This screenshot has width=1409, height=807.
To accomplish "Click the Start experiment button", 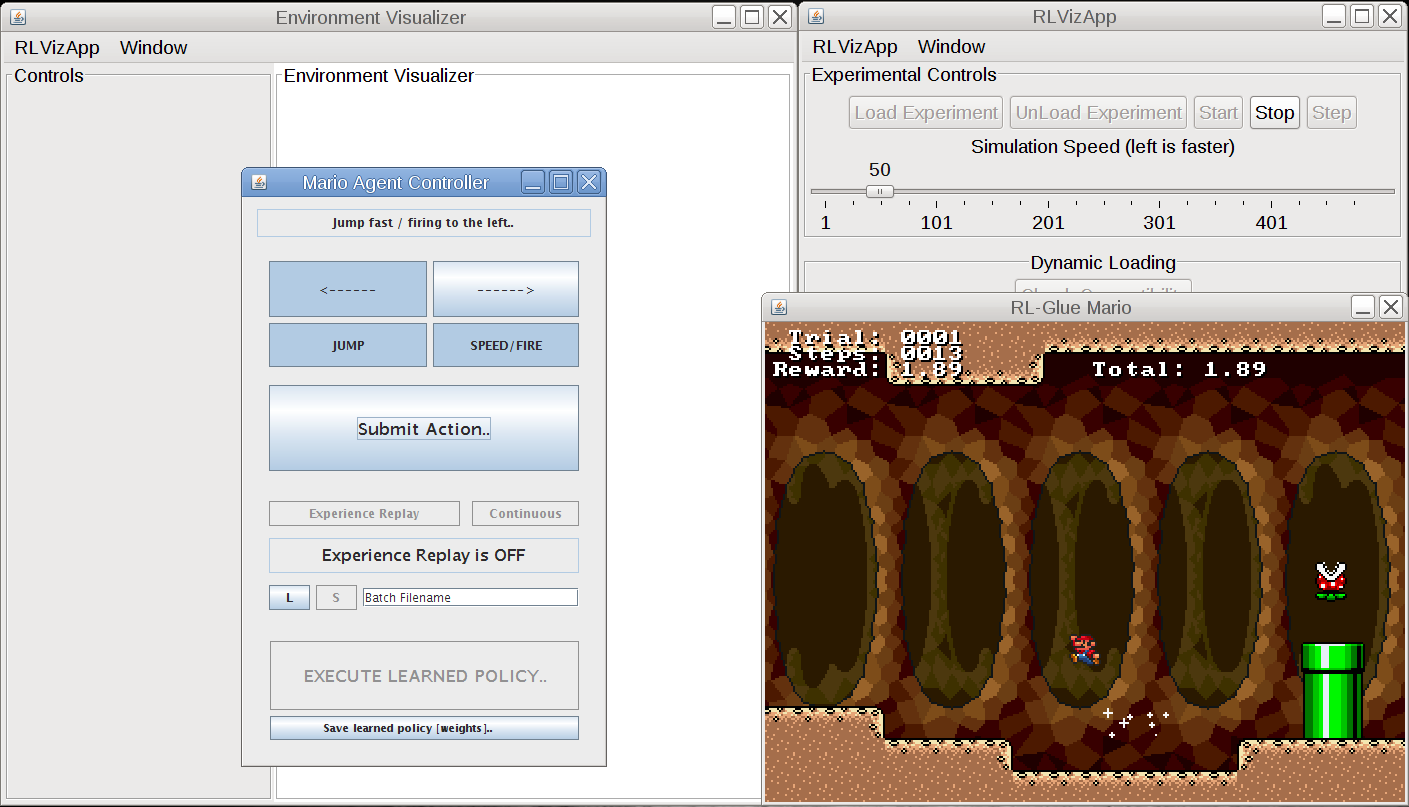I will (x=1218, y=112).
